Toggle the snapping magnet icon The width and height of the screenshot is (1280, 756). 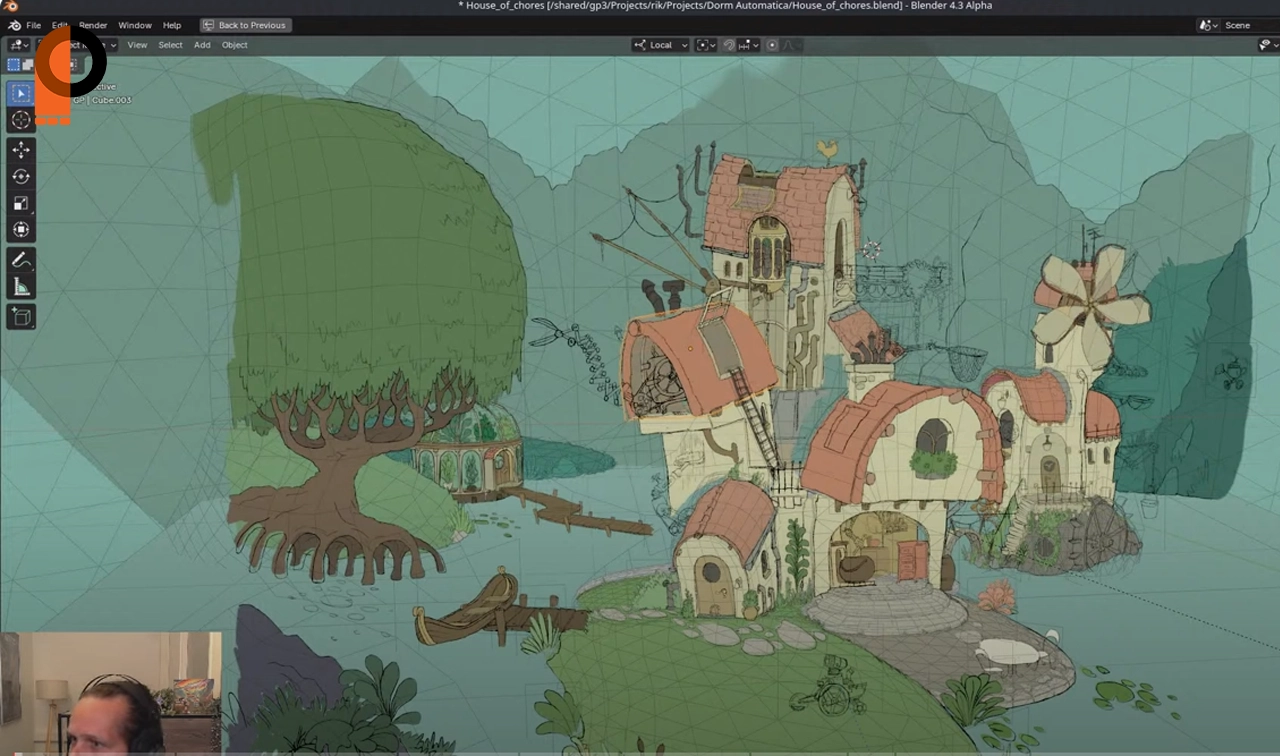pyautogui.click(x=729, y=45)
